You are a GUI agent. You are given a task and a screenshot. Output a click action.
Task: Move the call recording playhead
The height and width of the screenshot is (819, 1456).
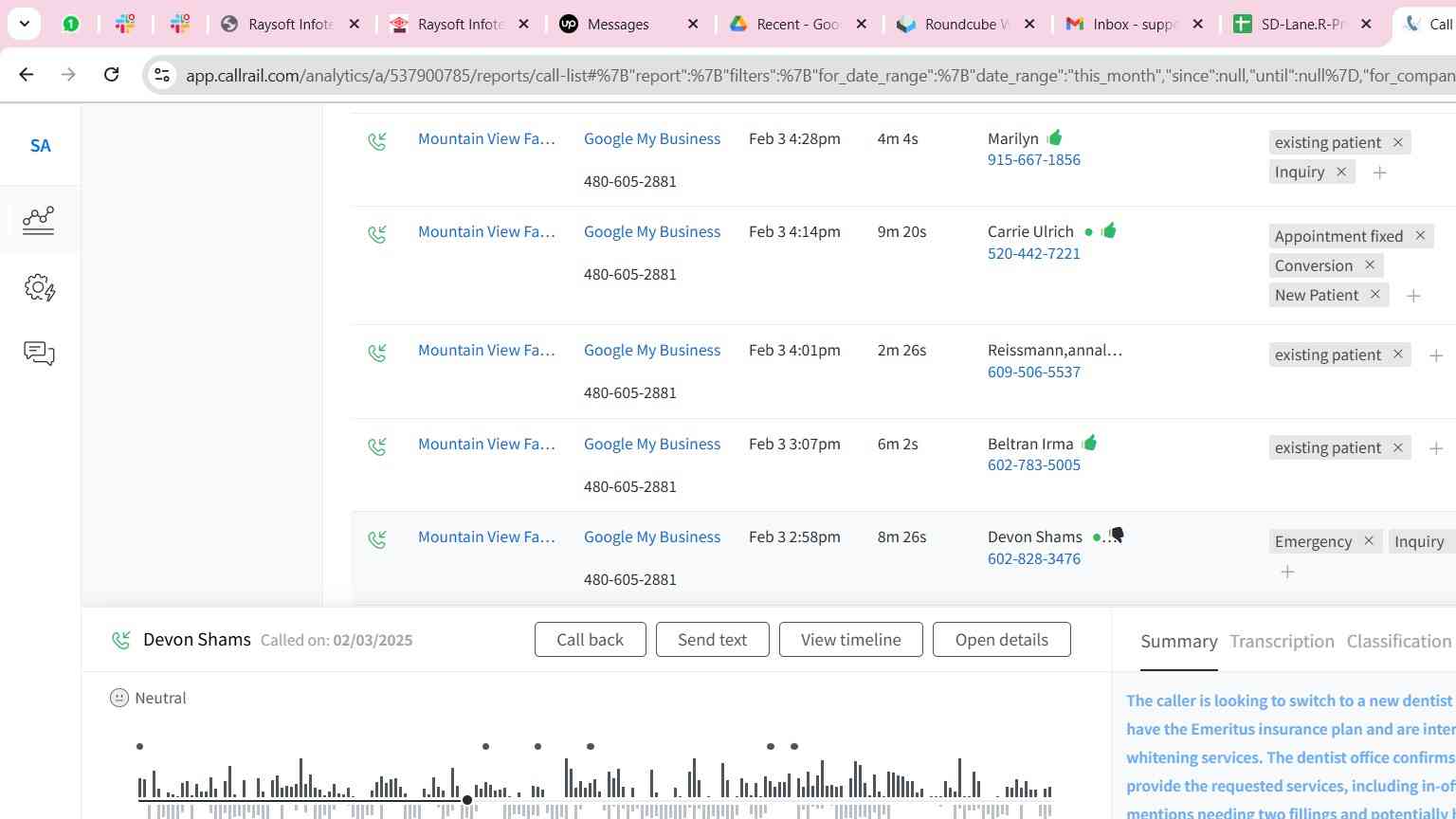coord(467,800)
